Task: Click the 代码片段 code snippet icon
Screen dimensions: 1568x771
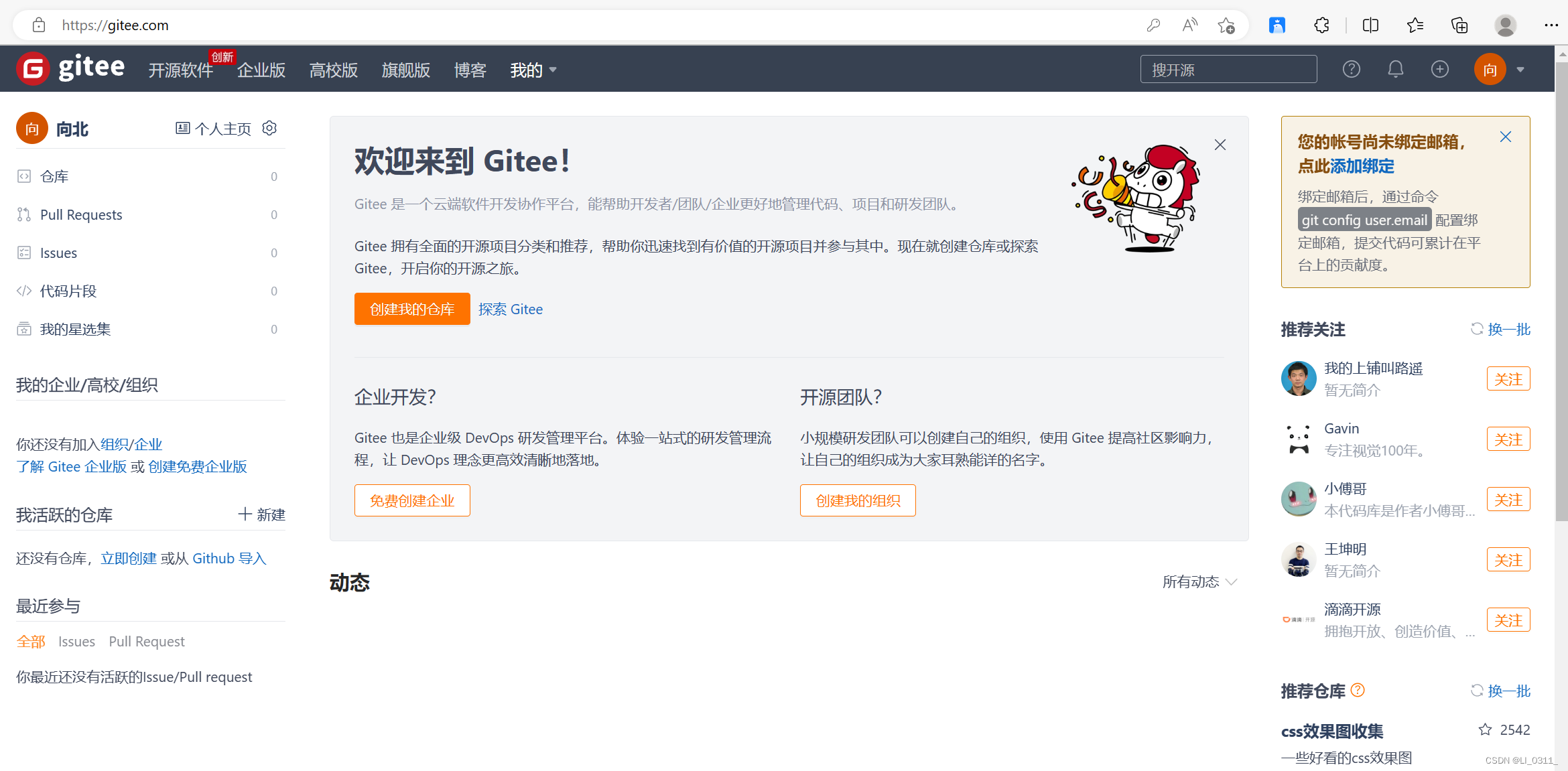Action: [x=24, y=291]
